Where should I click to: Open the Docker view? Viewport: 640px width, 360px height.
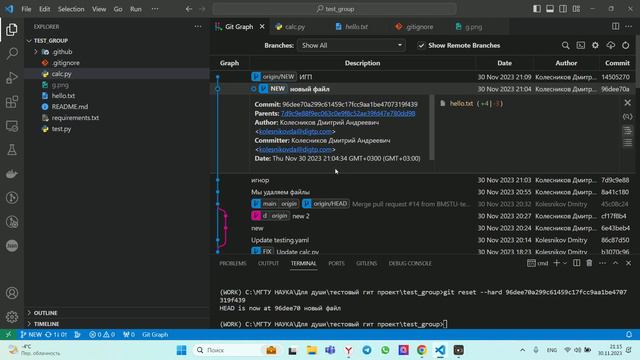[12, 174]
